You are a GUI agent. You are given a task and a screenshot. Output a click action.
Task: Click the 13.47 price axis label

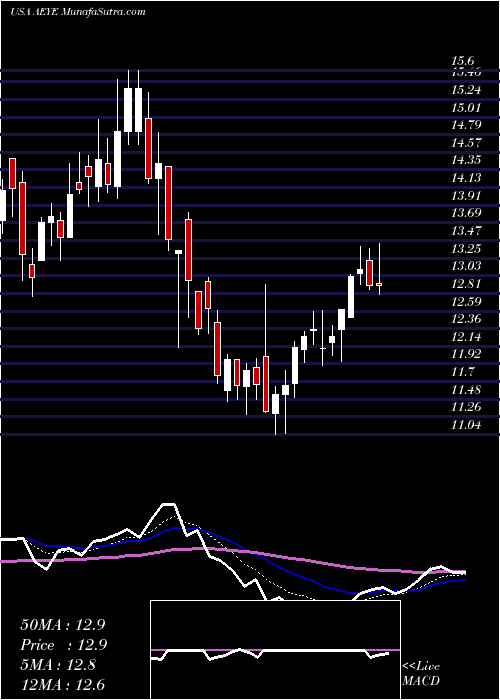[x=466, y=231]
